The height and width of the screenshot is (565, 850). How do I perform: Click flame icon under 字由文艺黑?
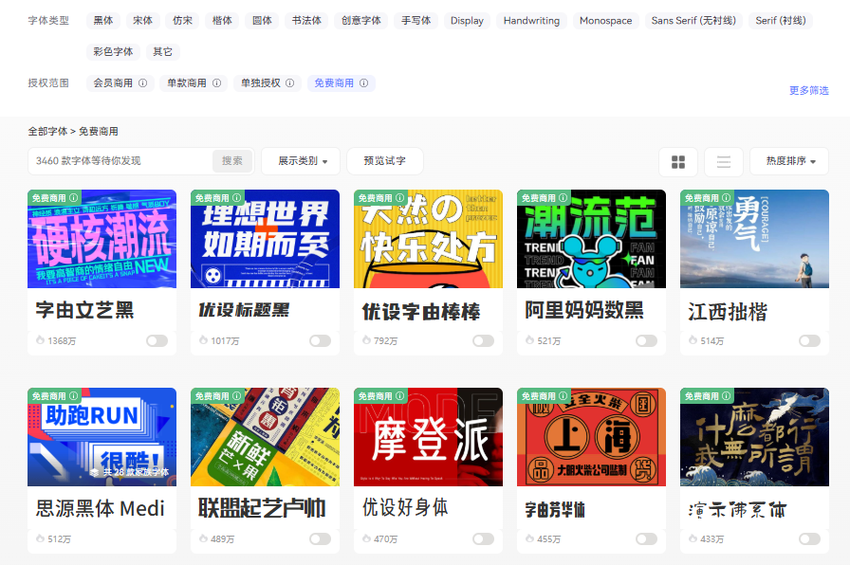point(41,341)
